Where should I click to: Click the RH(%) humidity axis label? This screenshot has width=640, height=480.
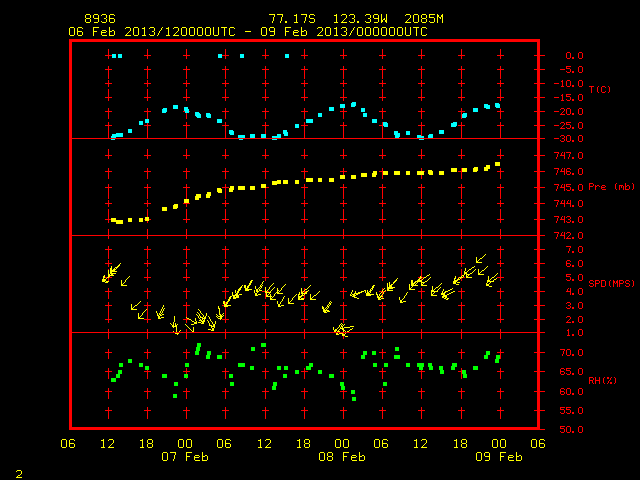[602, 380]
